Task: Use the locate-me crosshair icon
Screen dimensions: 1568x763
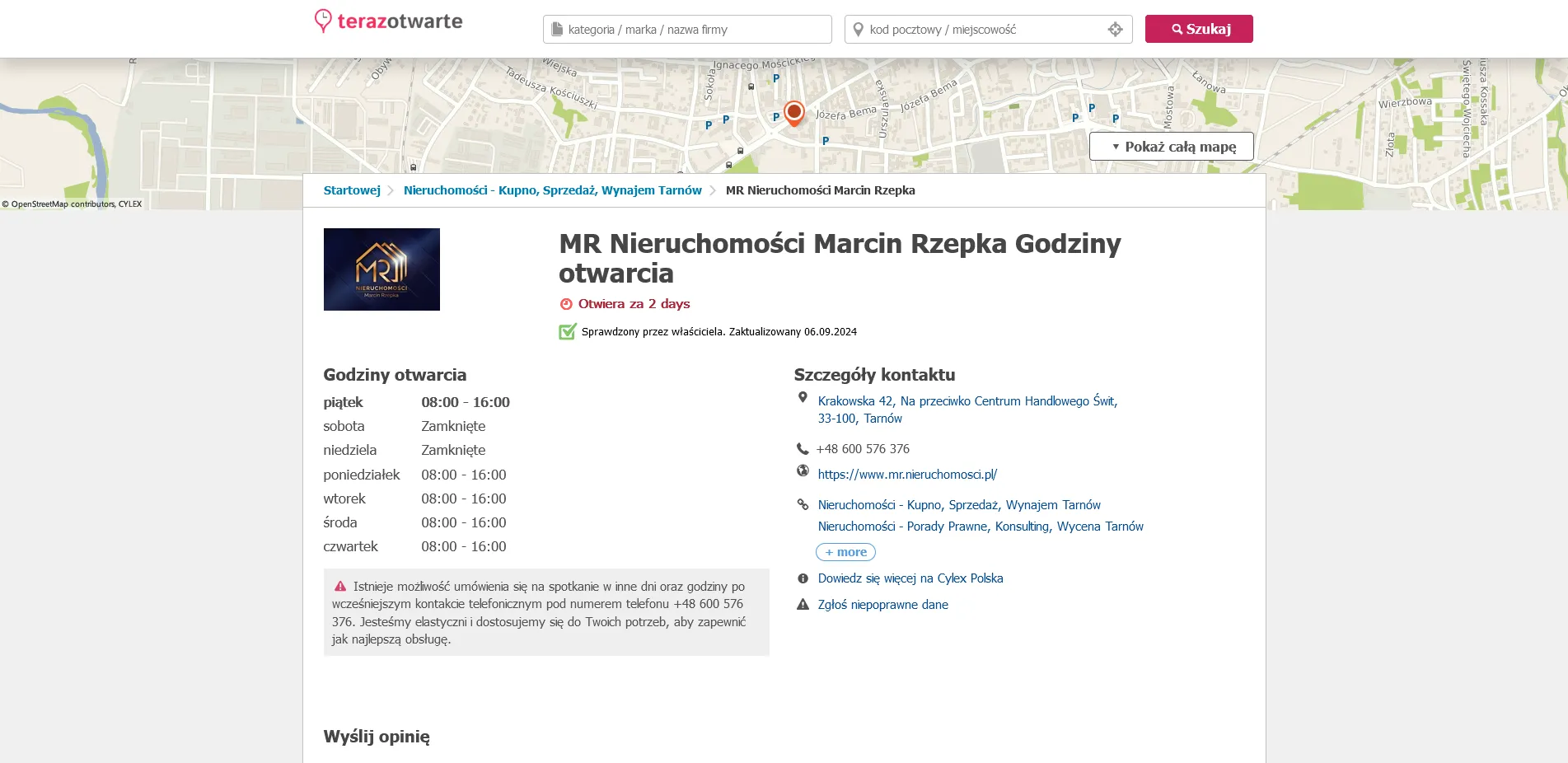Action: click(x=1115, y=30)
